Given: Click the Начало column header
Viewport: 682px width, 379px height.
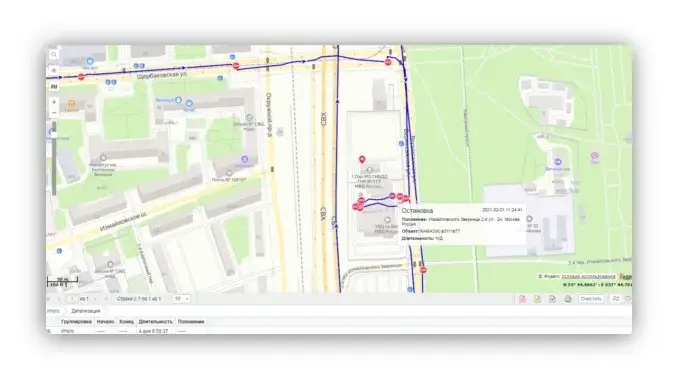Looking at the screenshot, I should click(105, 322).
